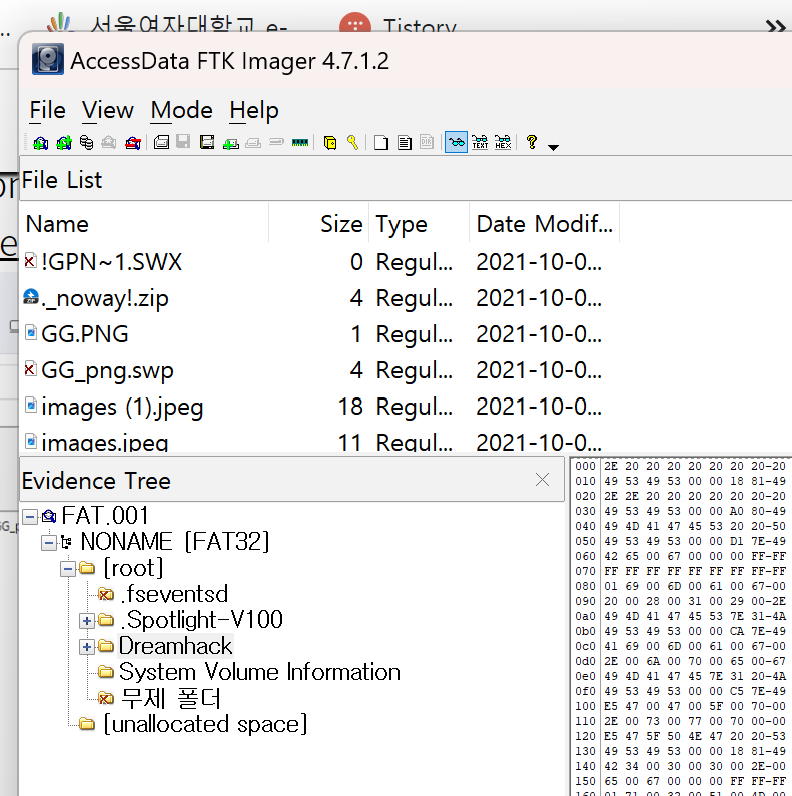Click hex viewer row at offset 100
The image size is (792, 796).
click(680, 706)
